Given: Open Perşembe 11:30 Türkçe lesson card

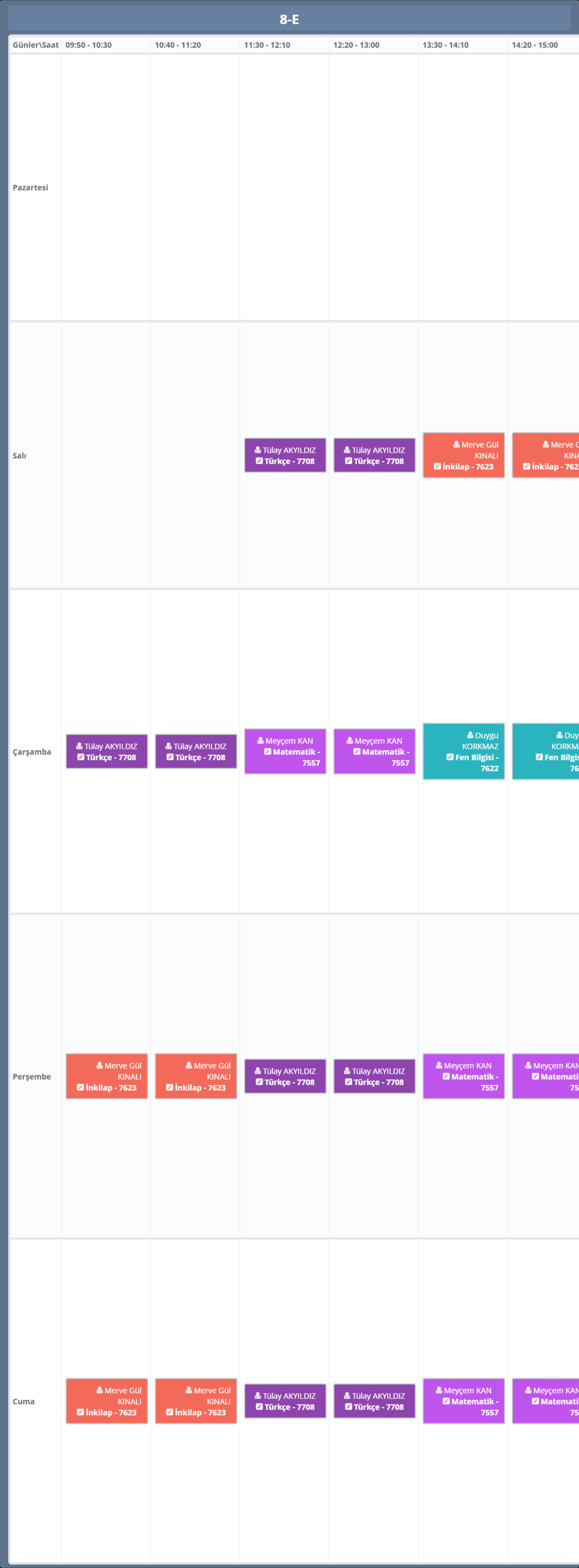Looking at the screenshot, I should [x=285, y=1076].
